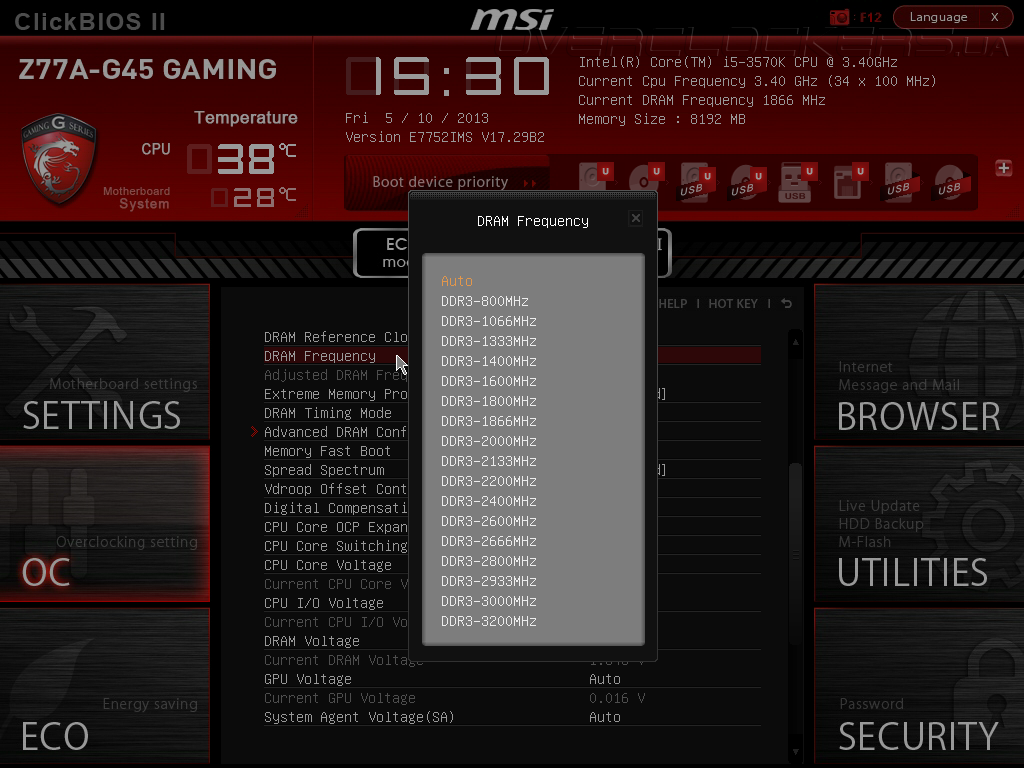Pick DDR3-3000MHz from the list

488,601
